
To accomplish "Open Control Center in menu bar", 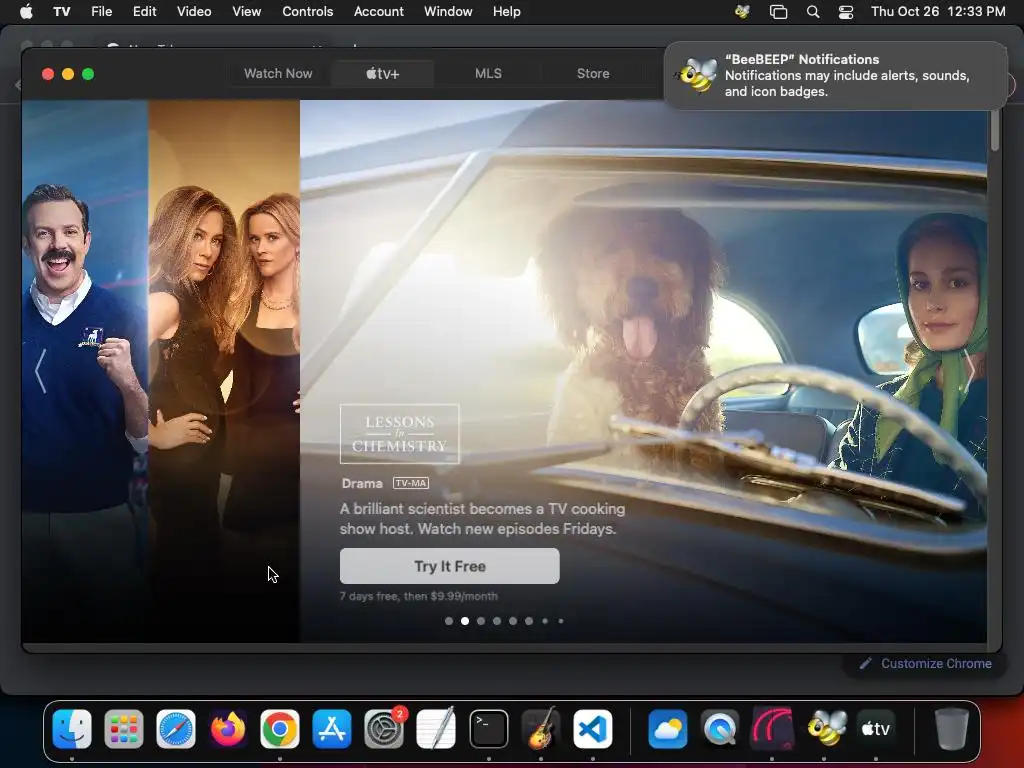I will click(846, 12).
